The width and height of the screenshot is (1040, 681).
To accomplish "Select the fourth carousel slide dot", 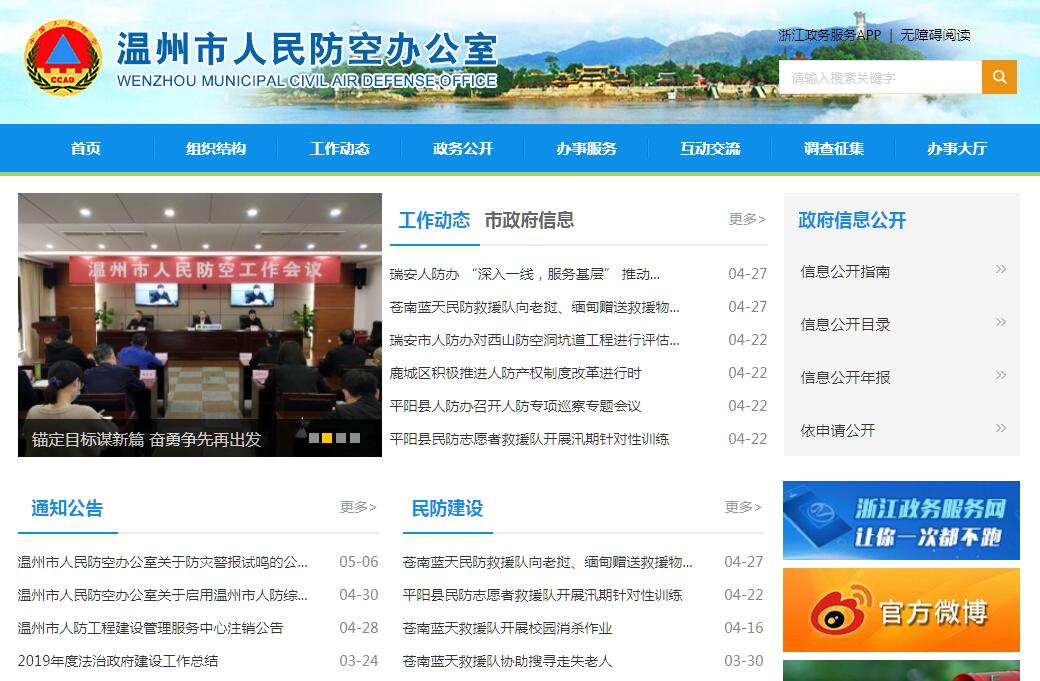I will pyautogui.click(x=355, y=438).
